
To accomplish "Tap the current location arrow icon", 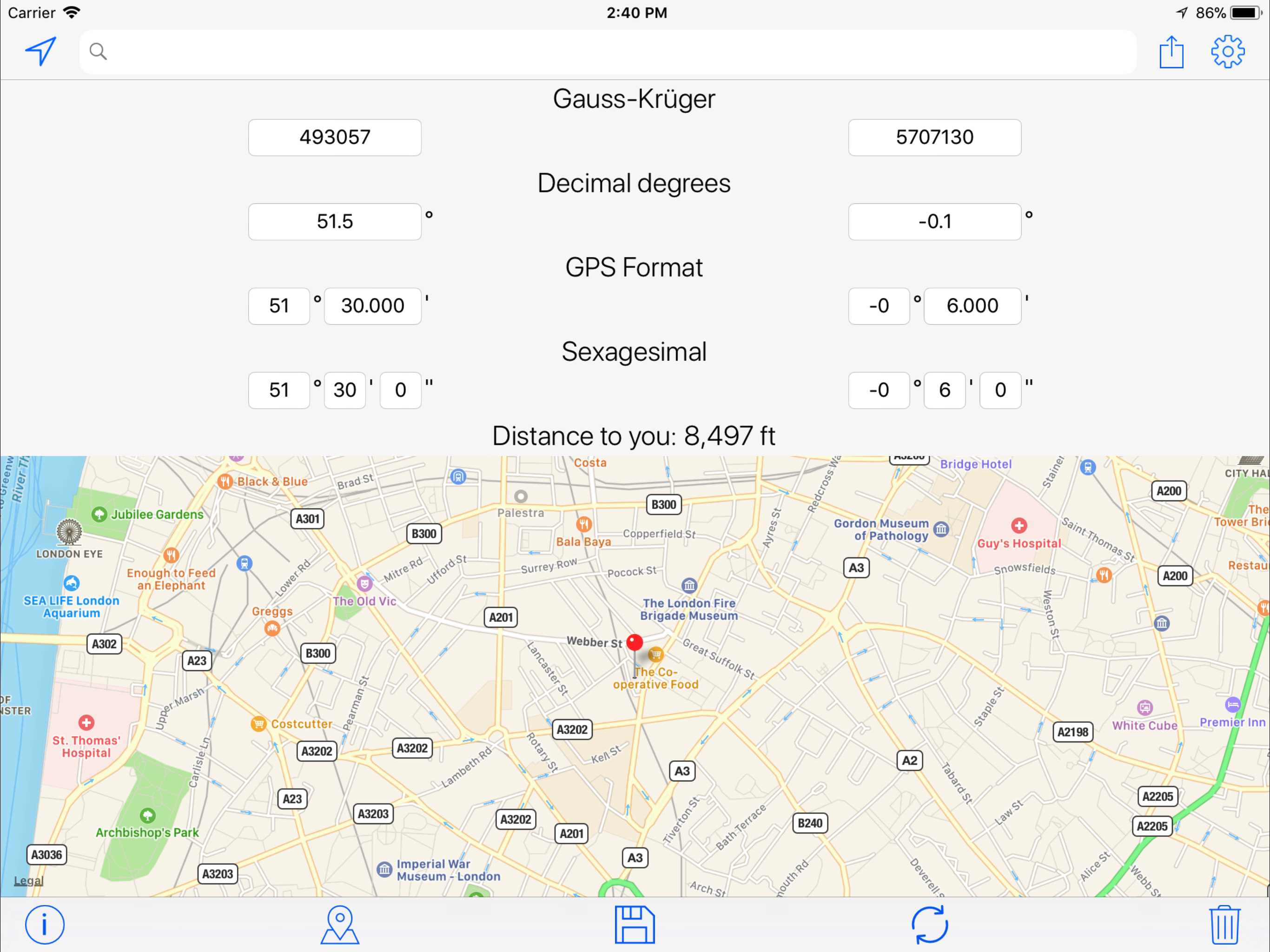I will click(41, 52).
